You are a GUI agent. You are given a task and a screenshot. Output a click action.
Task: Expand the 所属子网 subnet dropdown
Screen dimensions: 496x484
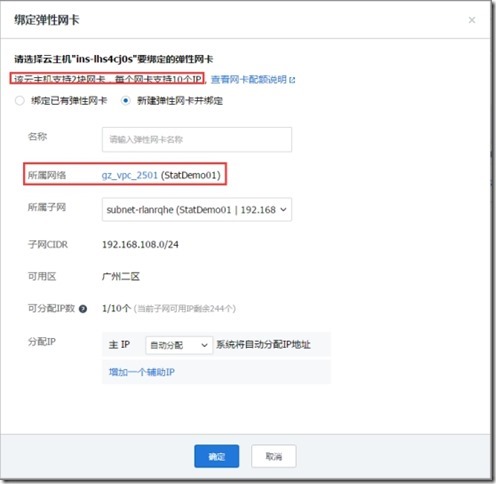point(197,210)
